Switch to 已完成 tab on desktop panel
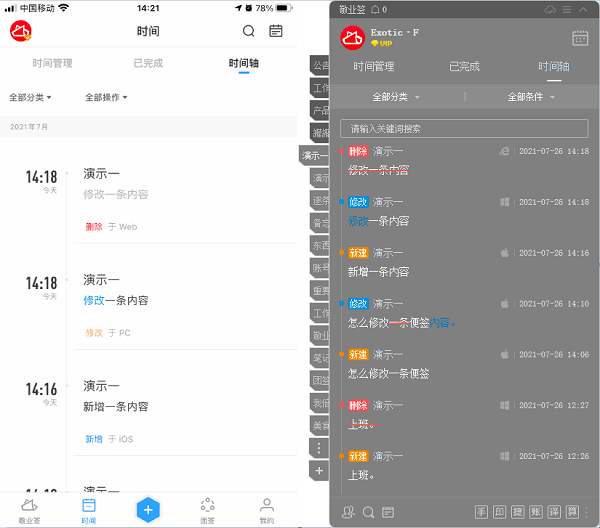This screenshot has height=528, width=600. point(464,67)
